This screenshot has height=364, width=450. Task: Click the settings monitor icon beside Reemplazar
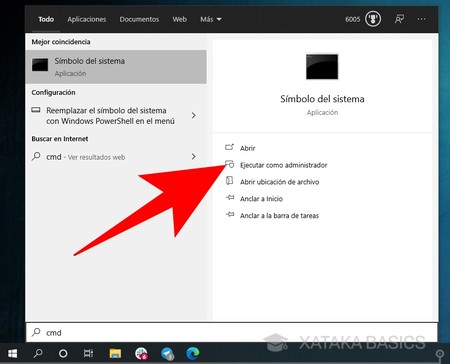[36, 110]
